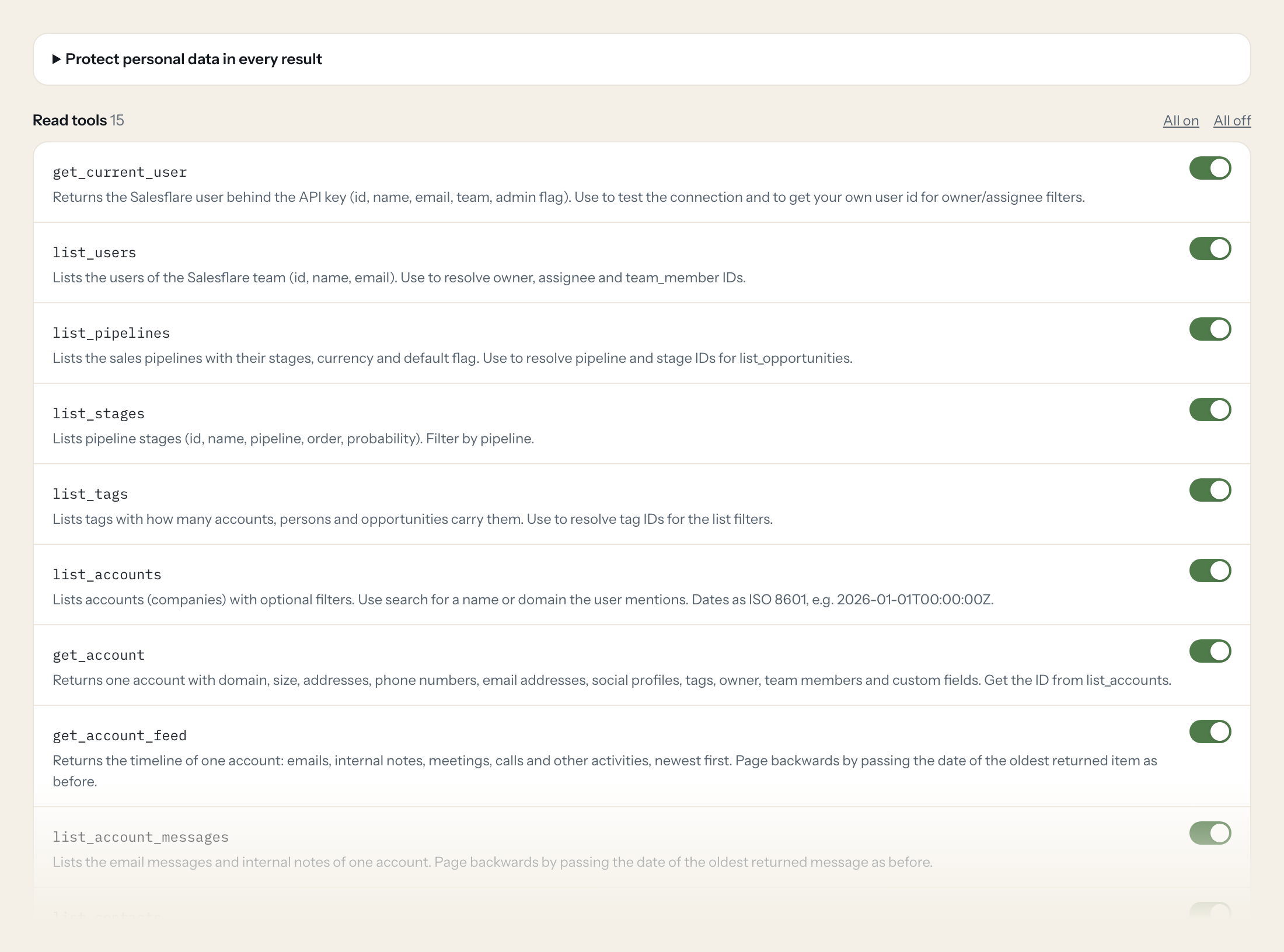Disable list_accounts tool toggle
The width and height of the screenshot is (1284, 952).
pyautogui.click(x=1210, y=570)
